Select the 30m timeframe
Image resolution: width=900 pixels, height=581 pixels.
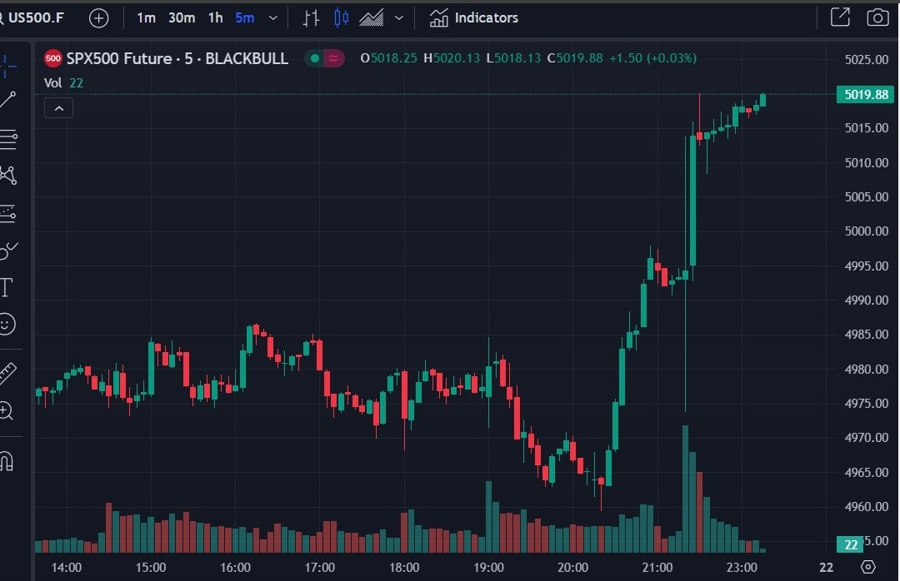coord(181,18)
